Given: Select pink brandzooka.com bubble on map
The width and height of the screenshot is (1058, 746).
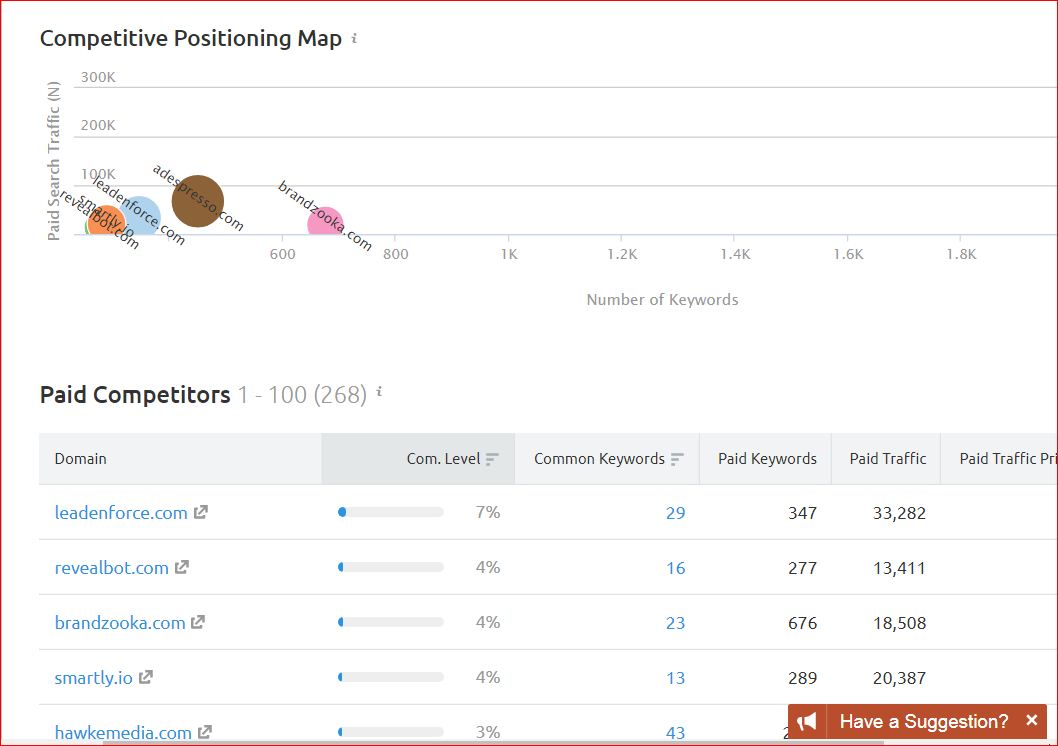Looking at the screenshot, I should pyautogui.click(x=325, y=222).
